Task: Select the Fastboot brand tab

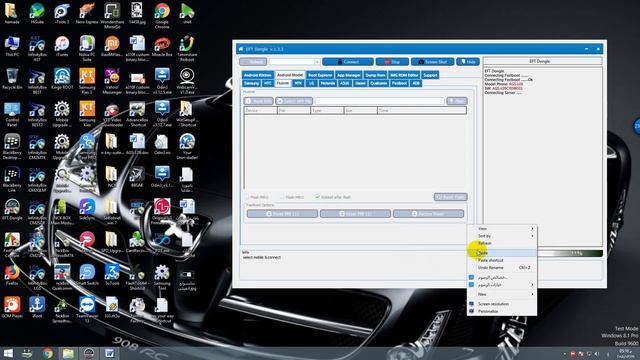Action: coord(399,83)
